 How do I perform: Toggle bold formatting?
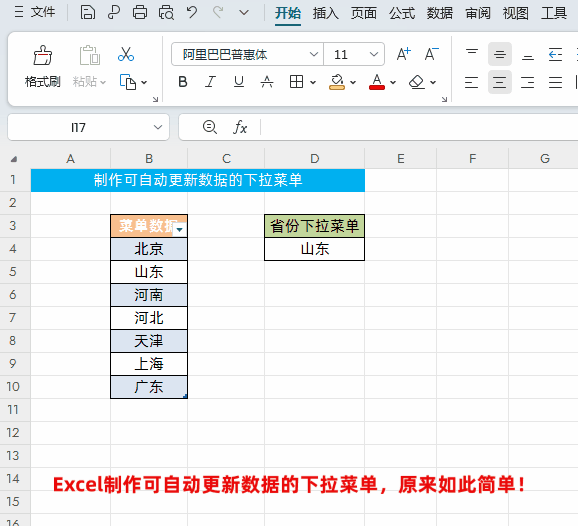coord(182,81)
